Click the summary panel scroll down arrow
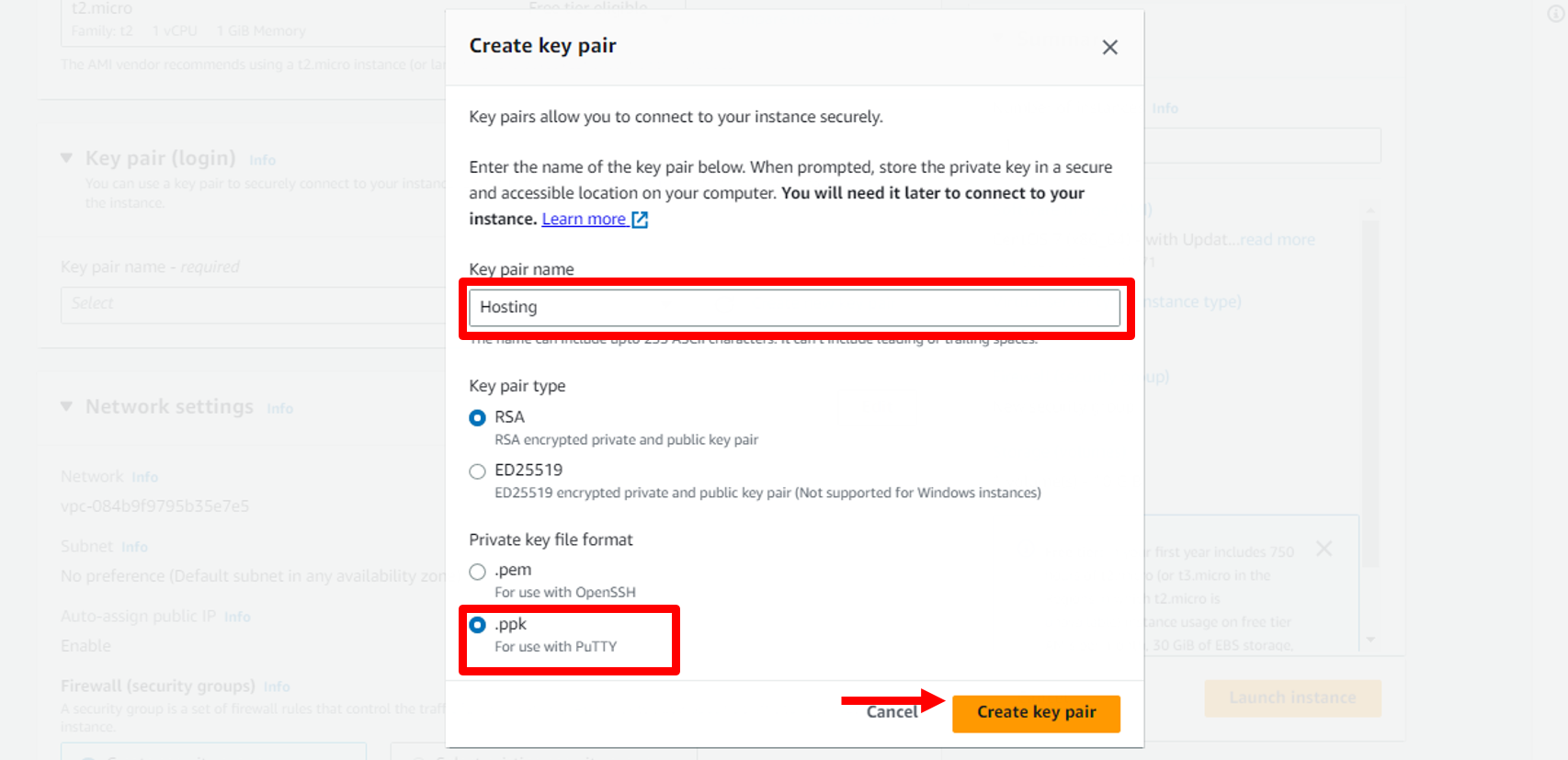The image size is (1568, 760). pos(1370,640)
